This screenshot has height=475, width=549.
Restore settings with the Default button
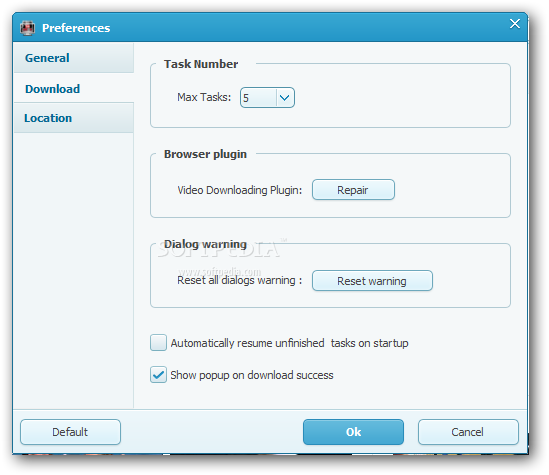pos(70,432)
